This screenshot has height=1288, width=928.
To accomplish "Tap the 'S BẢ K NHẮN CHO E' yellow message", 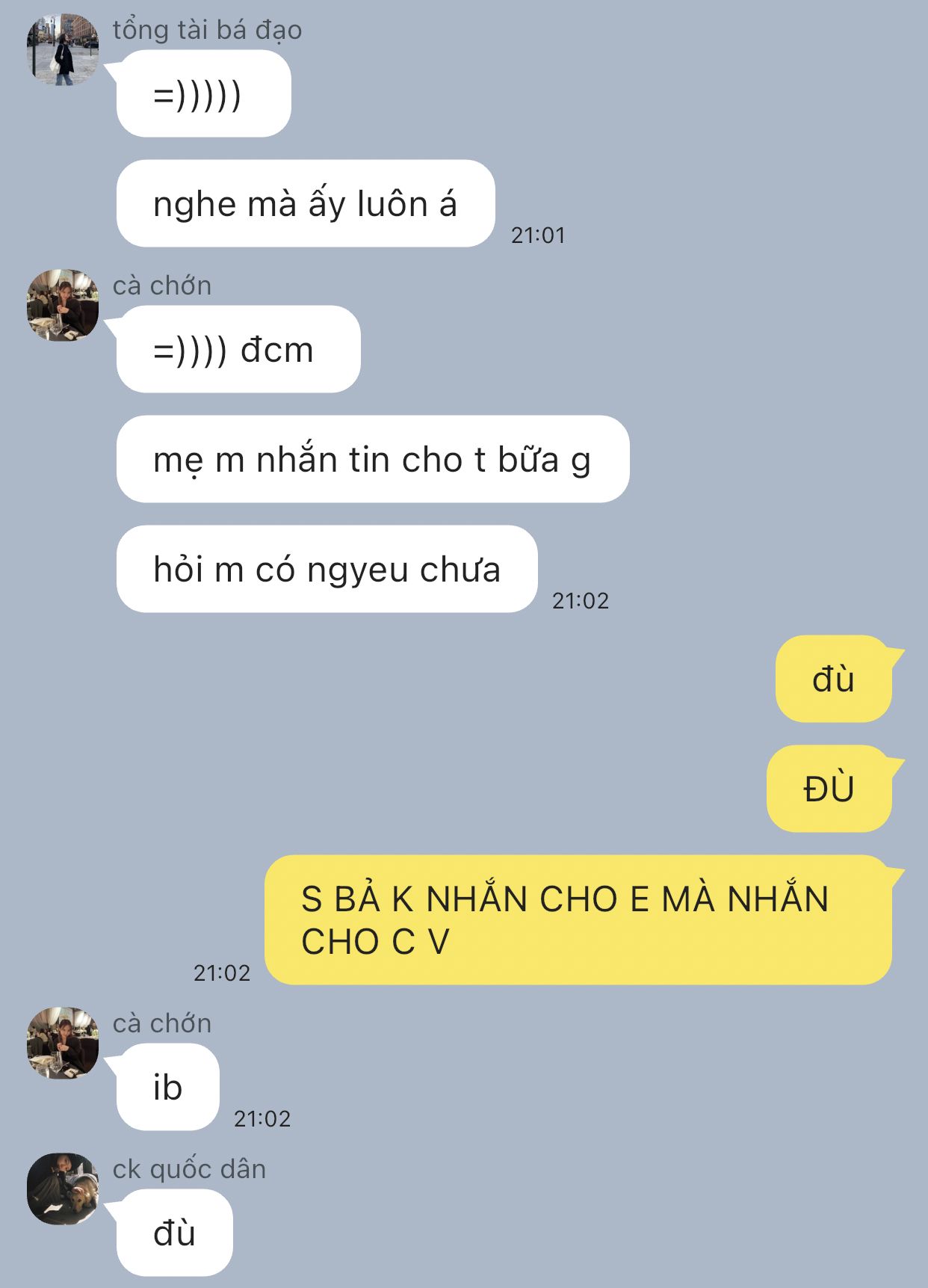I will tap(578, 920).
